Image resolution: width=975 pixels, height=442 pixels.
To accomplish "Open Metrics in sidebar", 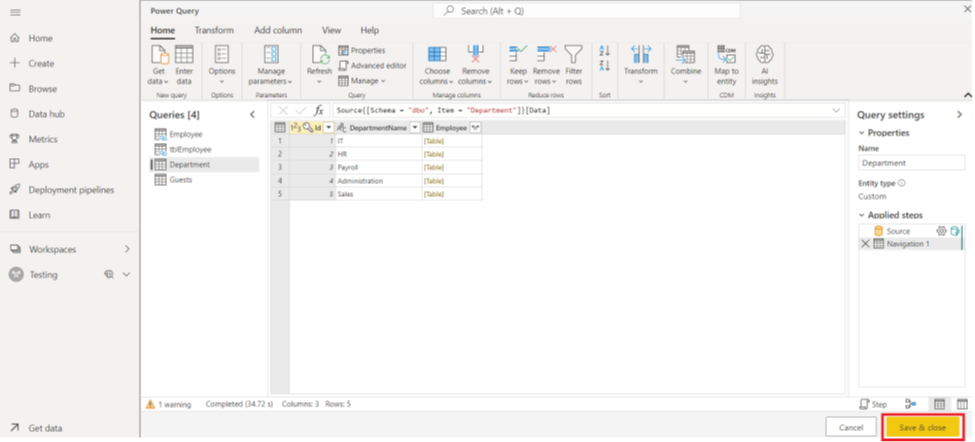I will click(43, 139).
